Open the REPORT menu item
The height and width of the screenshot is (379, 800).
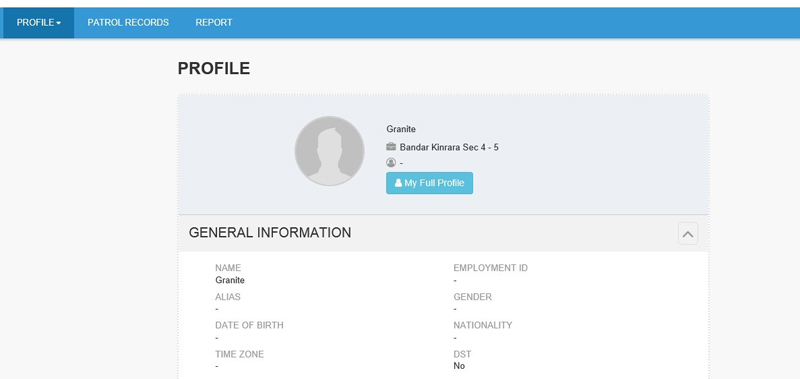point(214,22)
